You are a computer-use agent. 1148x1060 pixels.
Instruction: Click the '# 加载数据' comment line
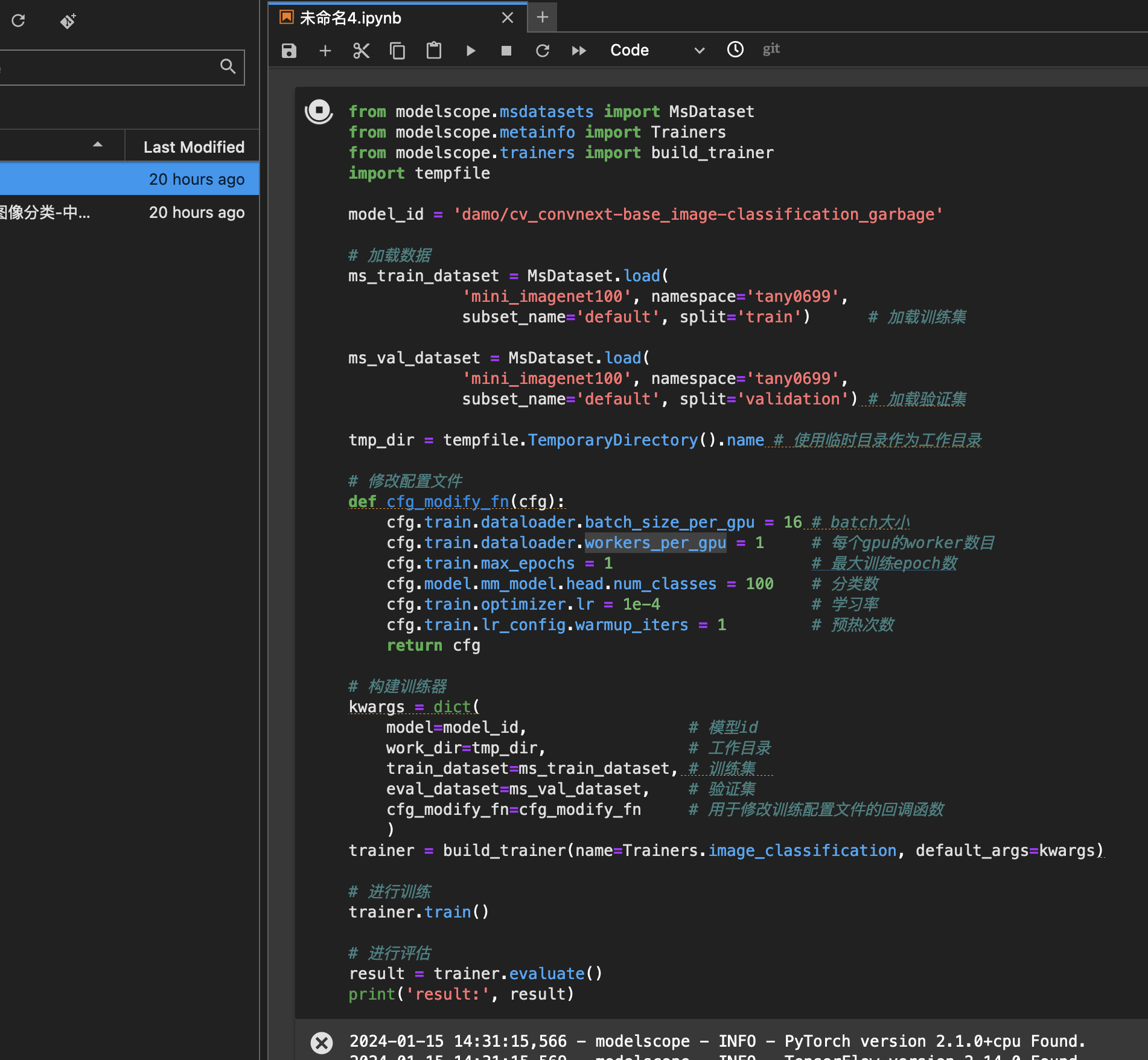click(x=389, y=255)
